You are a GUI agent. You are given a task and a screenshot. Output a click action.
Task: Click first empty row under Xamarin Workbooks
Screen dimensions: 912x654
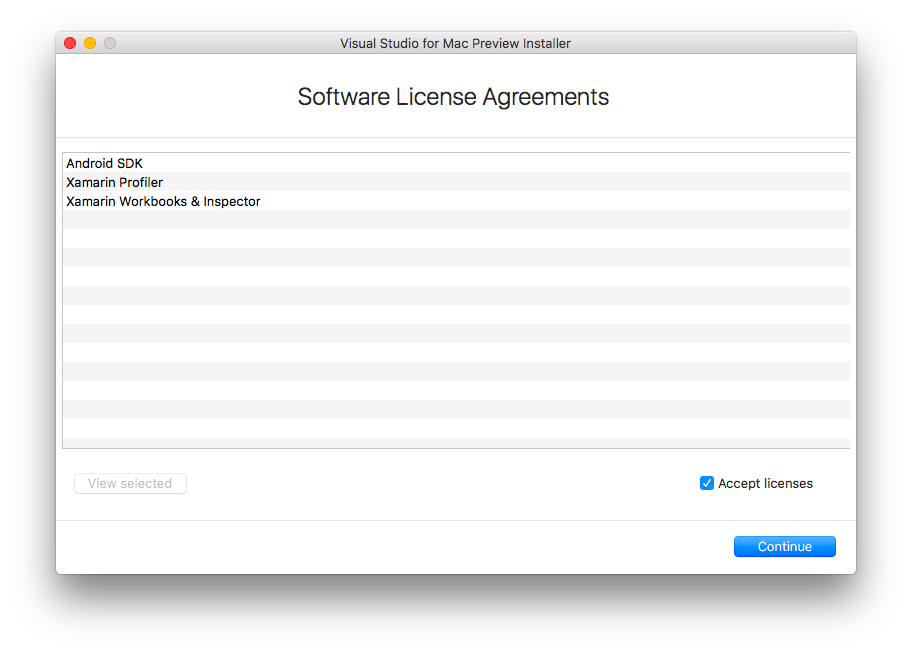point(456,220)
